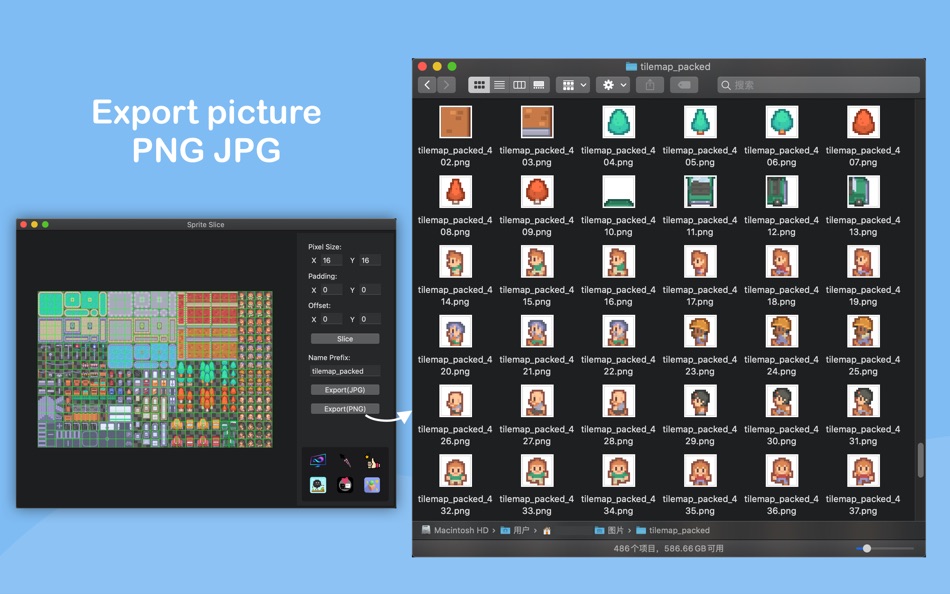Select purple-haired sprite tilemap_packed_420.png
This screenshot has width=950, height=594.
point(455,330)
